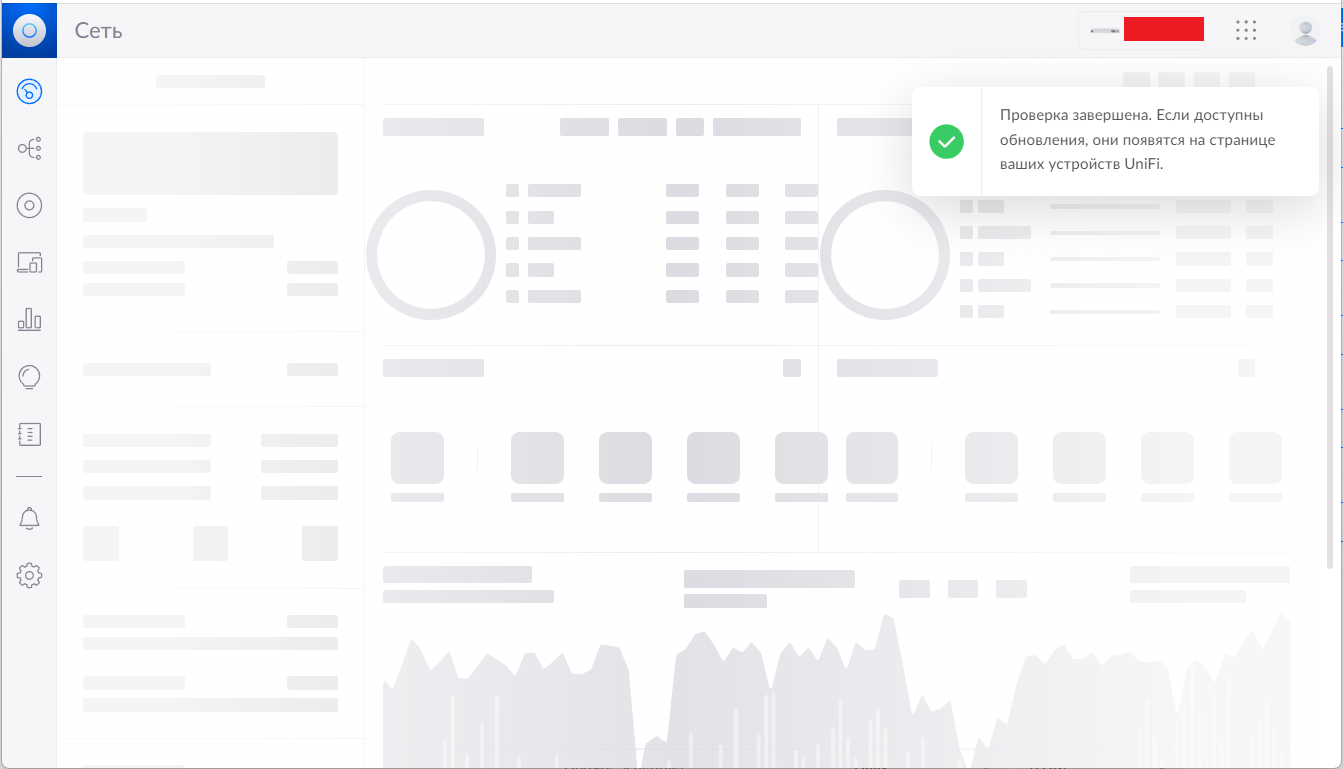Show Statistics via bar chart icon
Image resolution: width=1343 pixels, height=769 pixels.
[x=29, y=320]
